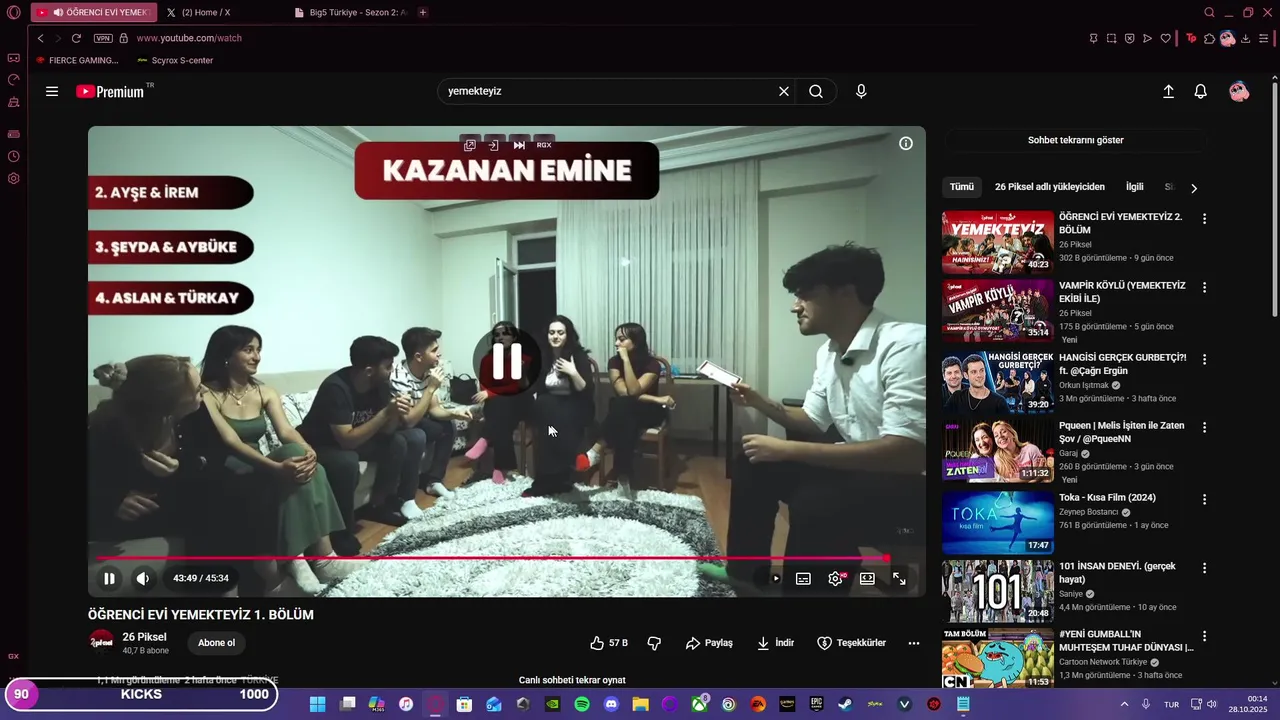Open the video info card icon
Screen dimensions: 1280x720
tap(906, 143)
